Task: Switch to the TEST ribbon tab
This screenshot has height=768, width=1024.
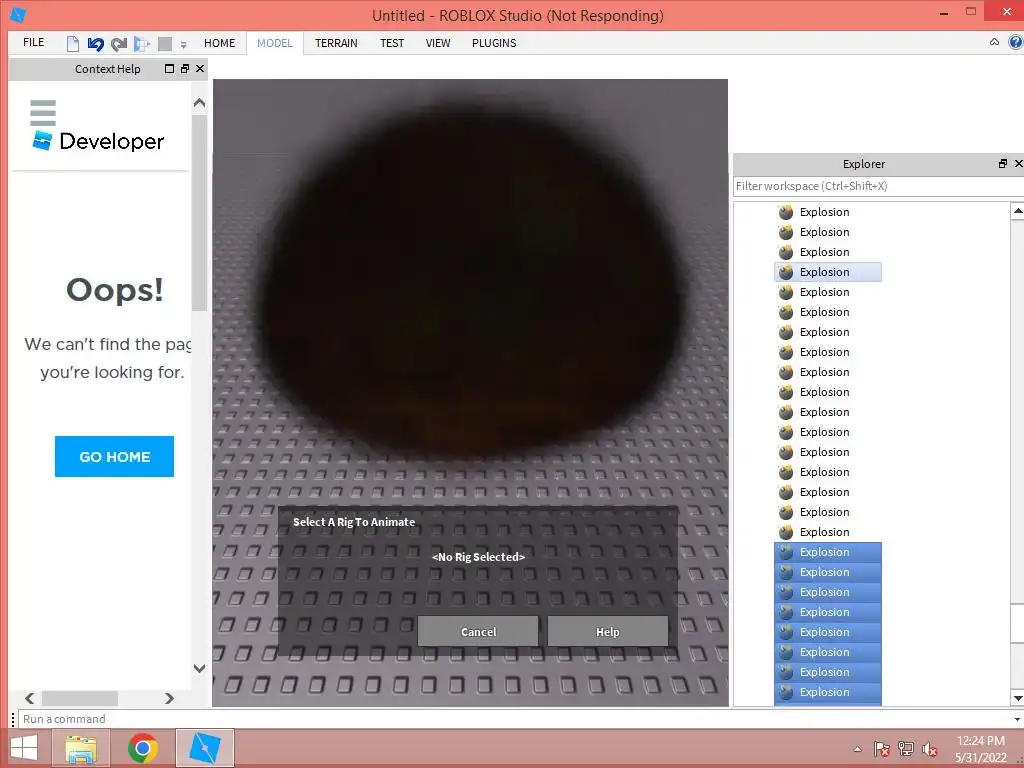Action: [392, 43]
